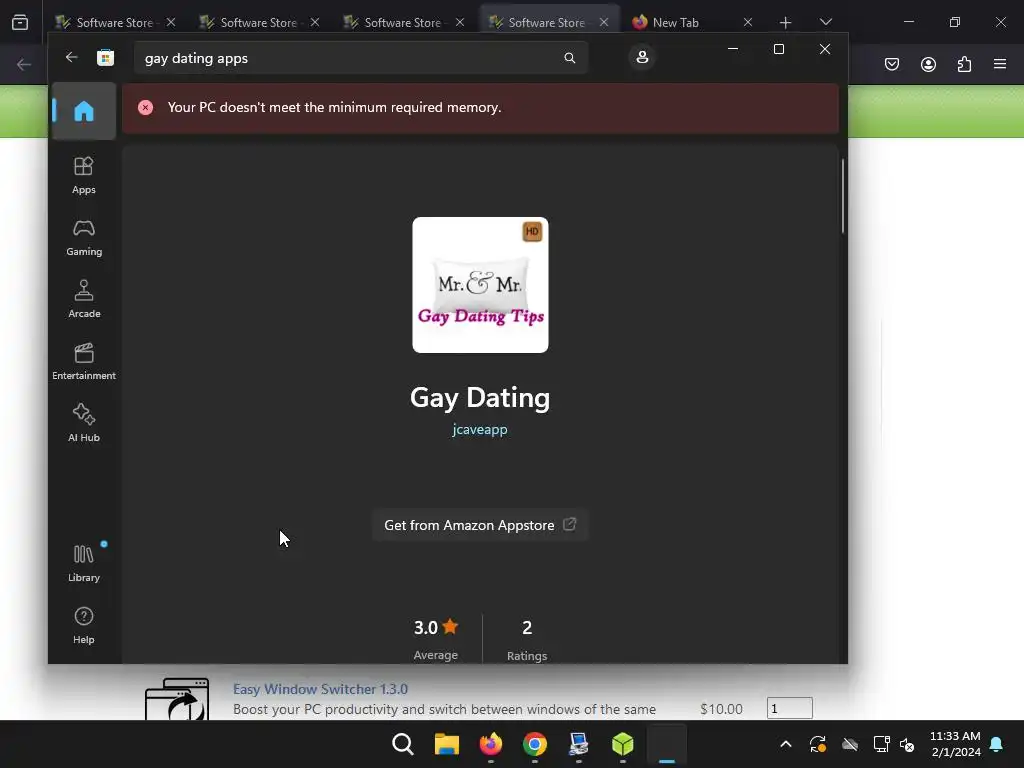Screen dimensions: 1024x768
Task: Click the Easy Window Switcher product image
Action: click(x=177, y=699)
